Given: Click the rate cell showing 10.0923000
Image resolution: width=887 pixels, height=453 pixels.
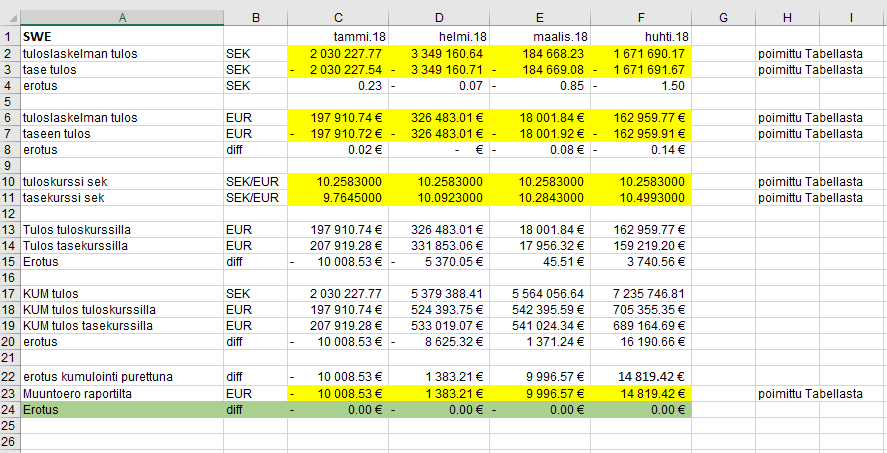Looking at the screenshot, I should pyautogui.click(x=439, y=198).
